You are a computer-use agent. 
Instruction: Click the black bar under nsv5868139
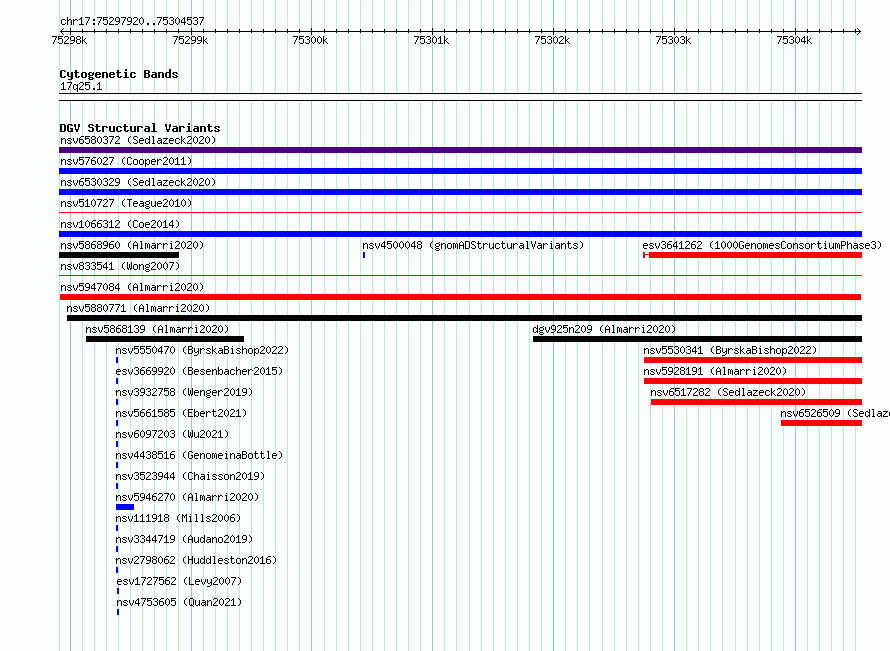165,339
